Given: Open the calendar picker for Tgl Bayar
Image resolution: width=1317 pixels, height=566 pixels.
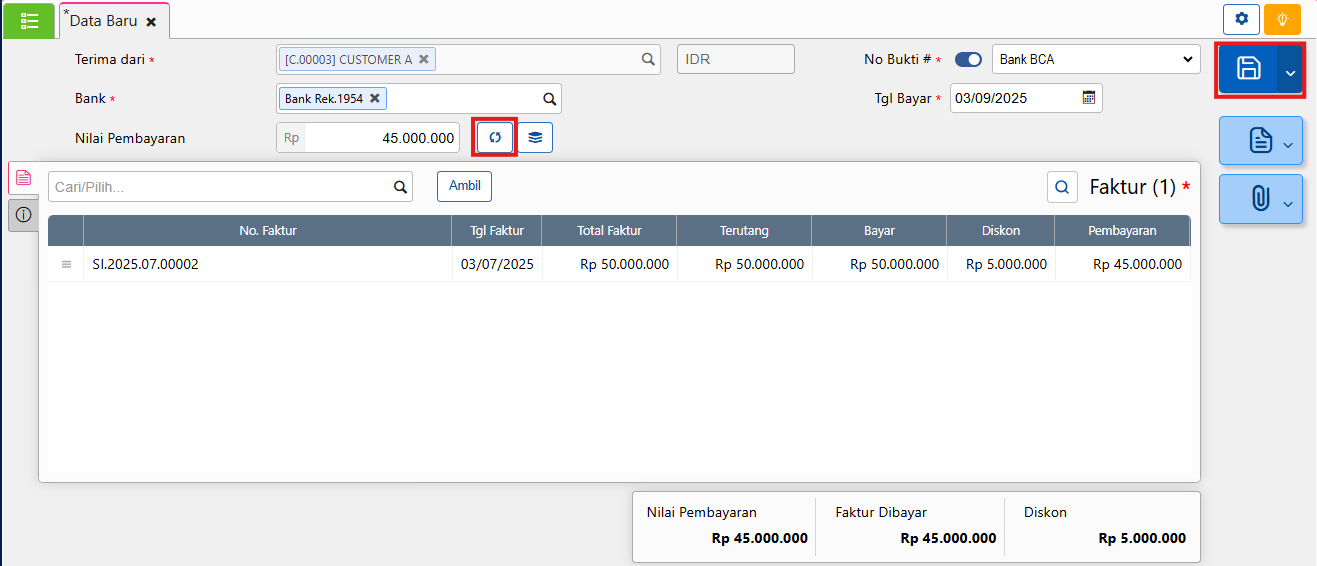Looking at the screenshot, I should [x=1089, y=98].
